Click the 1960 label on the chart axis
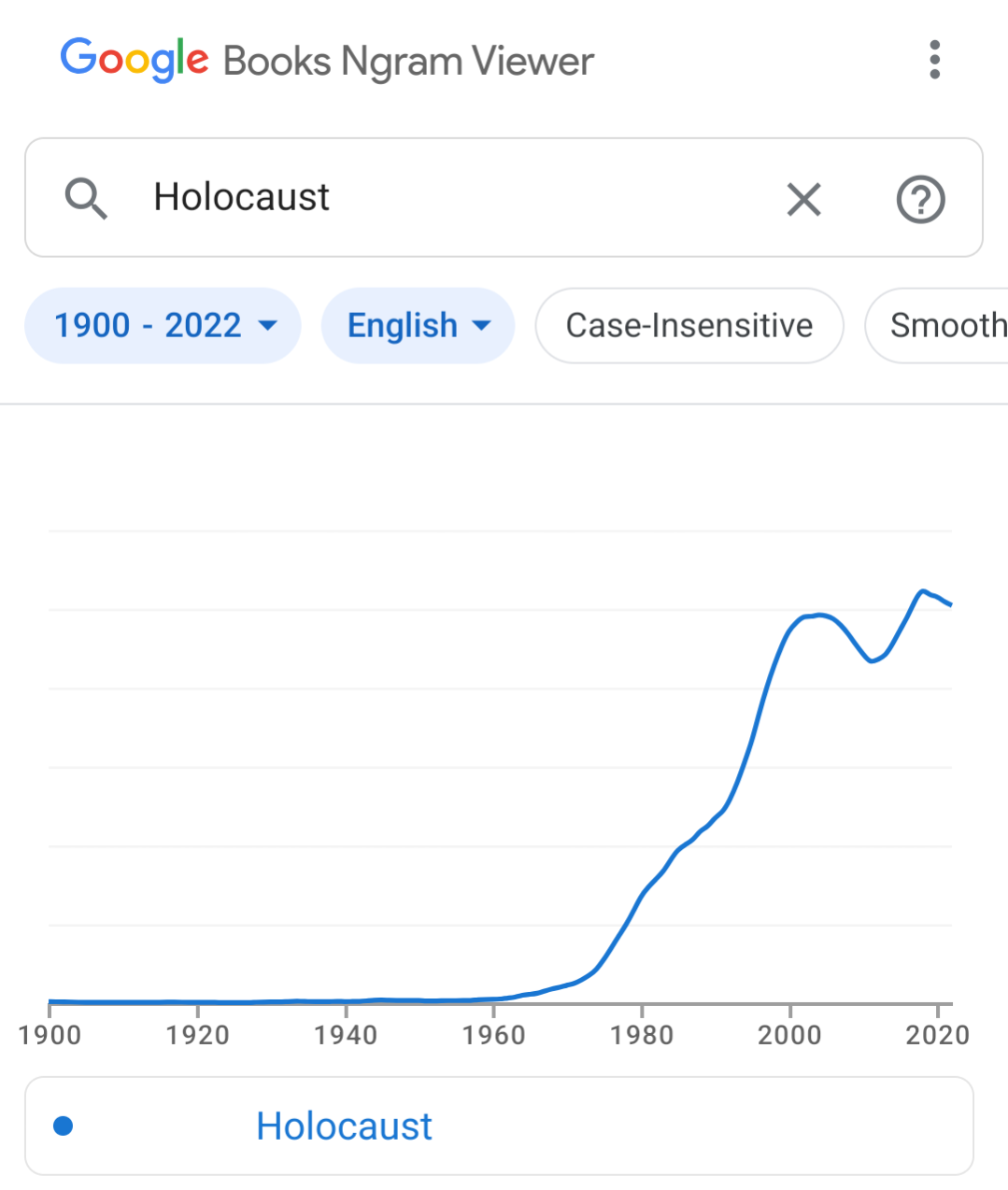The height and width of the screenshot is (1190, 1008). [x=493, y=1034]
